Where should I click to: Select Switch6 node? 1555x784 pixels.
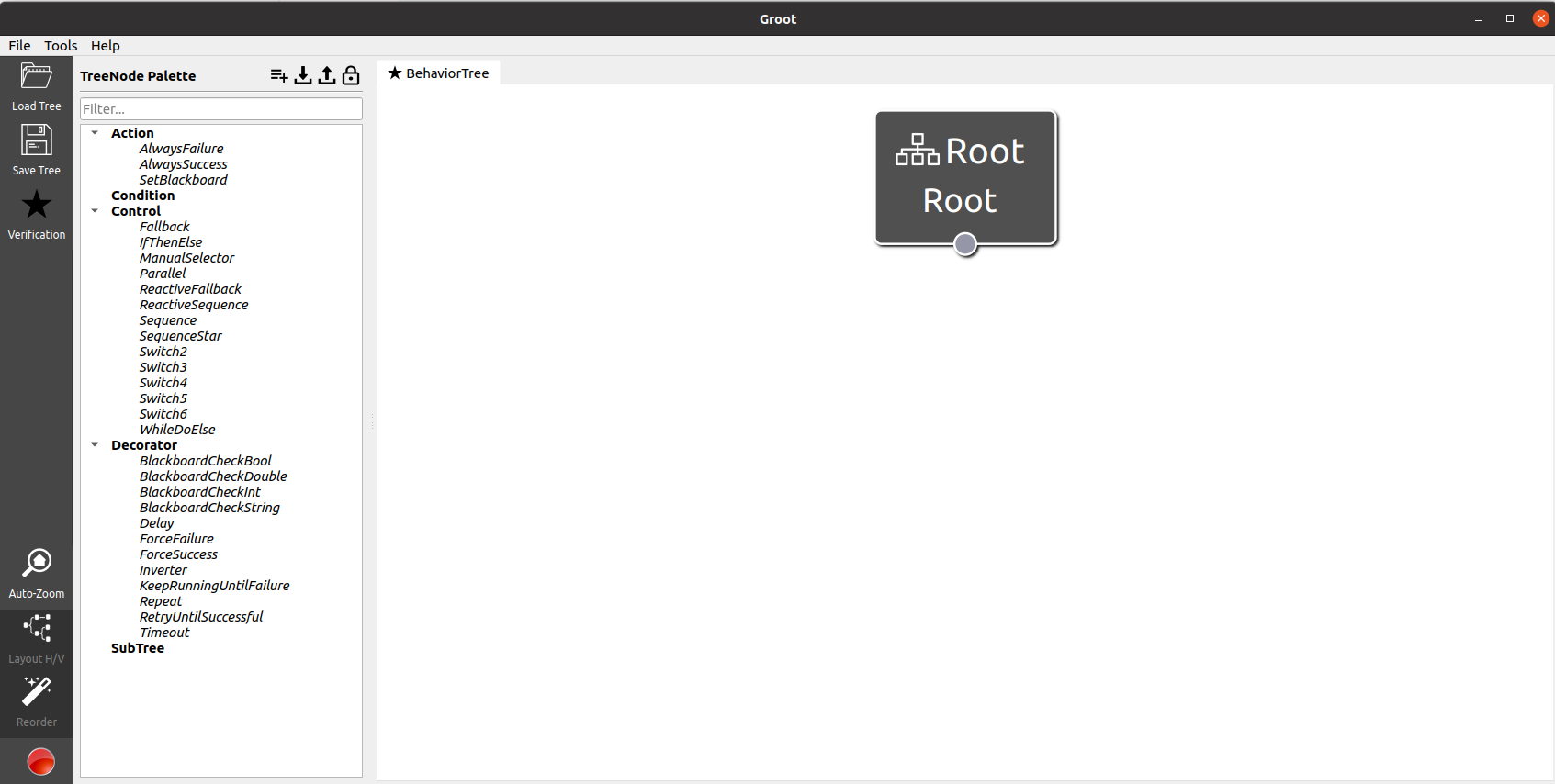coord(163,414)
